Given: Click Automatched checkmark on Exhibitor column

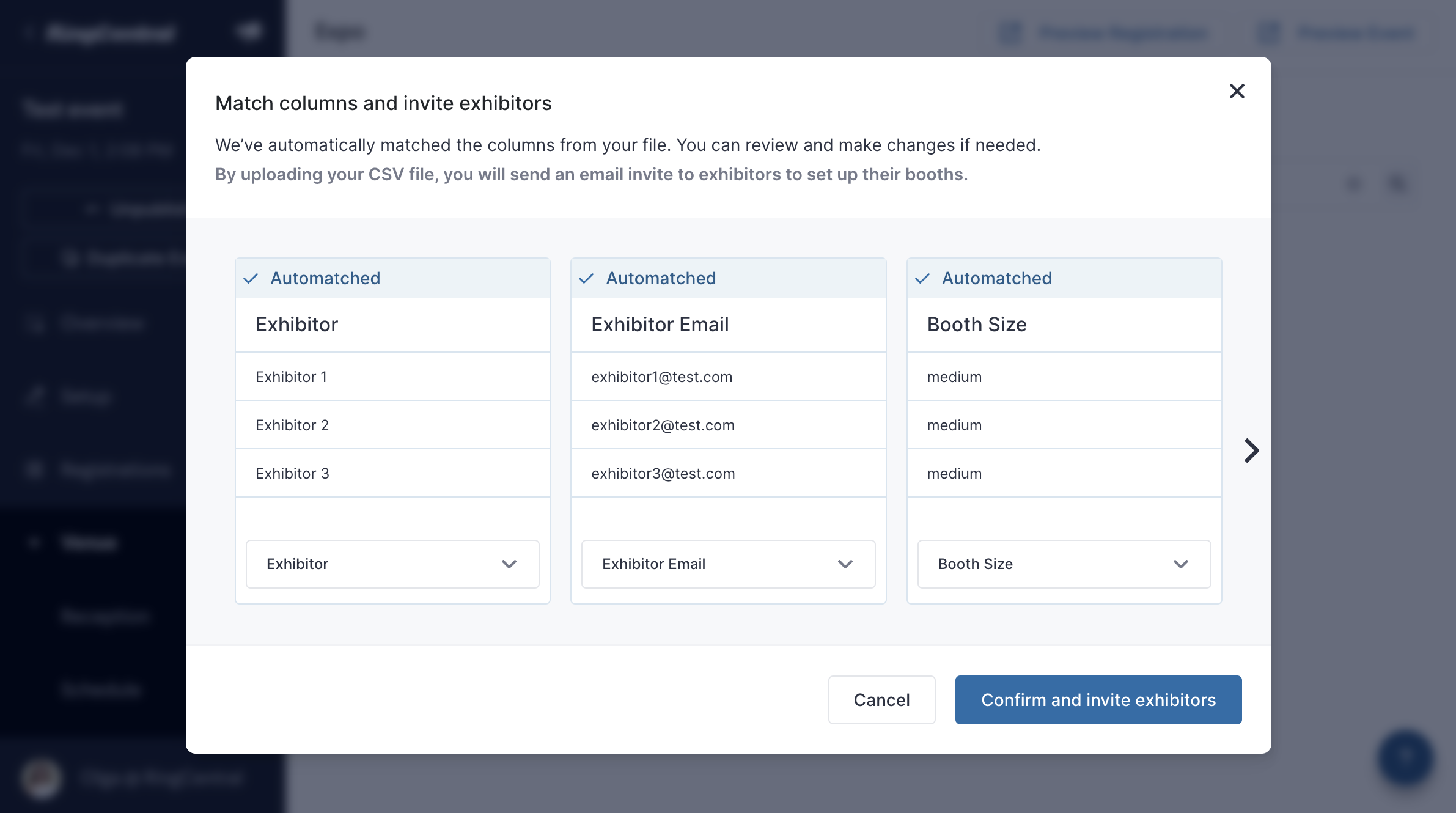Looking at the screenshot, I should click(251, 279).
